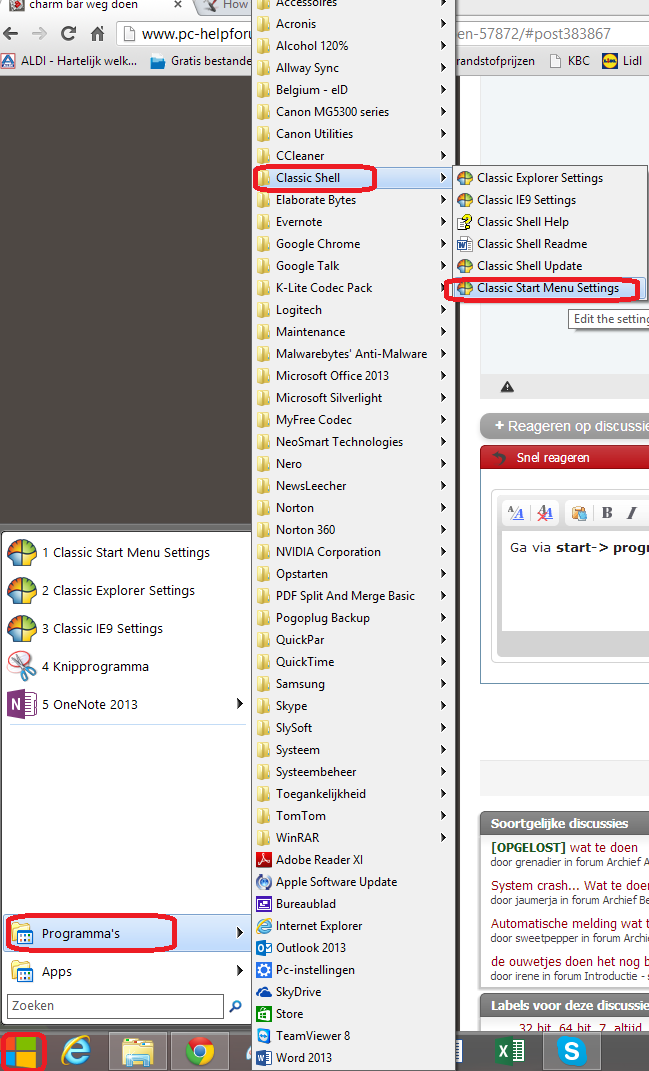
Task: Click the Bold icon in quick reply editor
Action: (607, 513)
